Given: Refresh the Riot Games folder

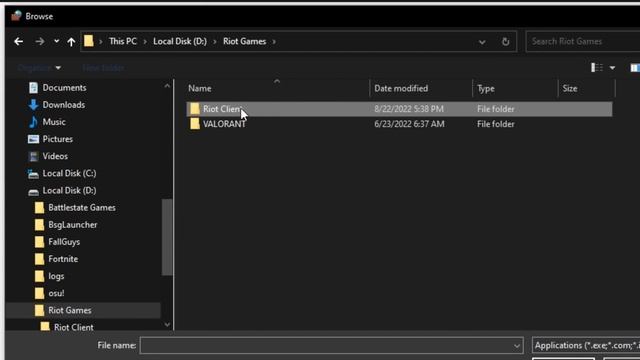Looking at the screenshot, I should click(505, 41).
